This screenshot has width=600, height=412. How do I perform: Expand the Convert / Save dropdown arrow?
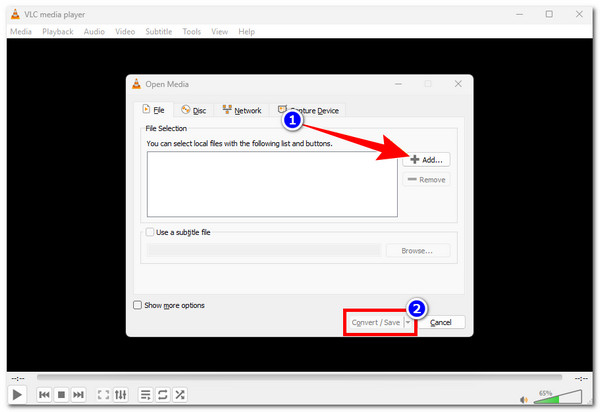tap(408, 322)
